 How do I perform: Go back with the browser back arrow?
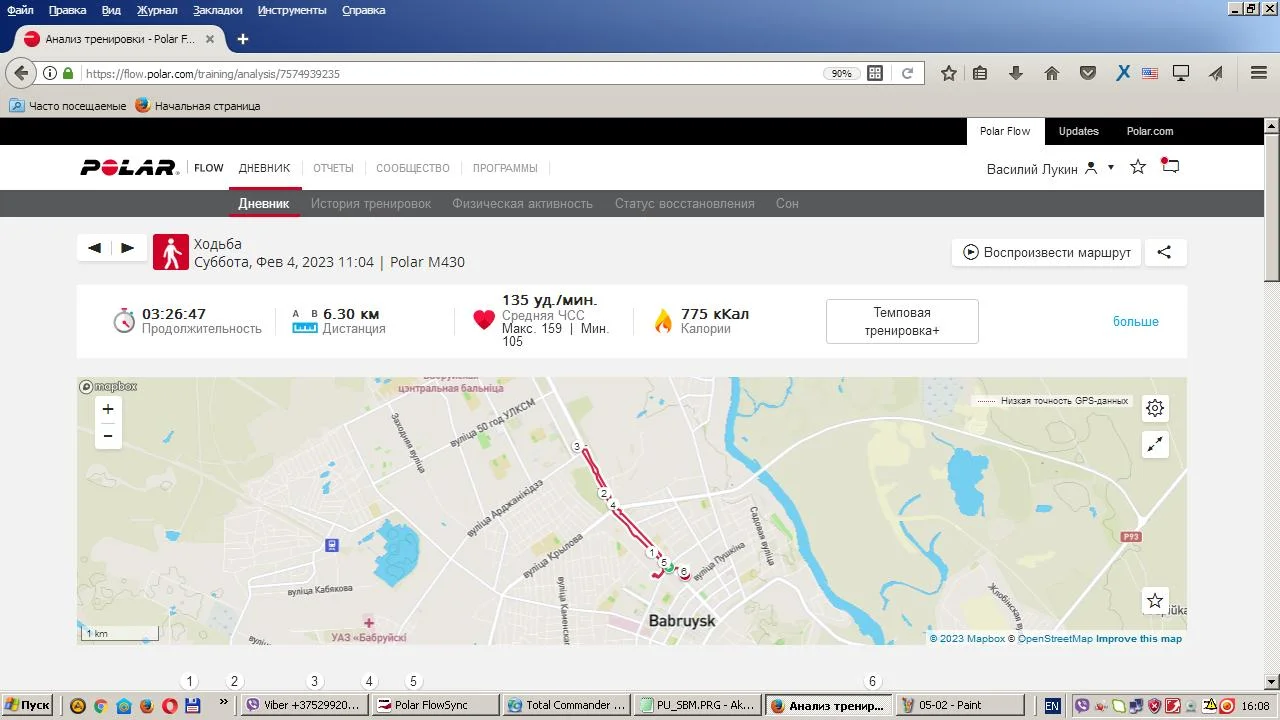point(21,73)
